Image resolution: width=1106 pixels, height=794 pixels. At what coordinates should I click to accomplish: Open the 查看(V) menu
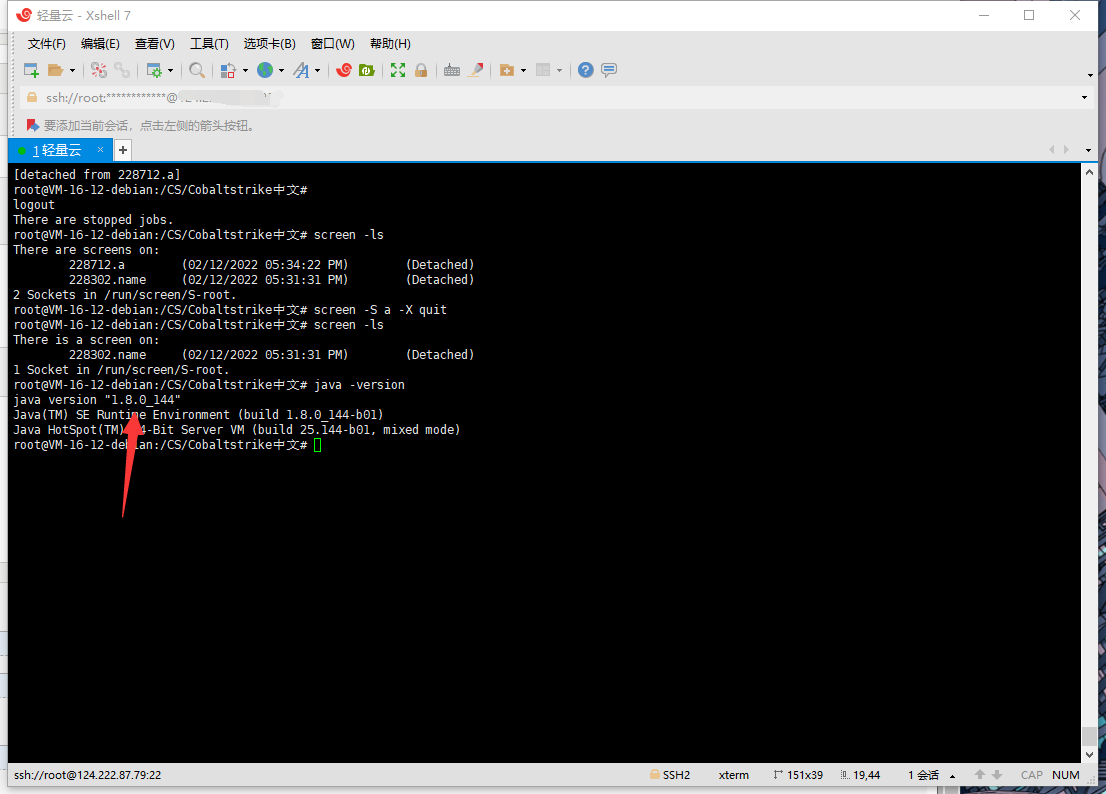click(154, 44)
